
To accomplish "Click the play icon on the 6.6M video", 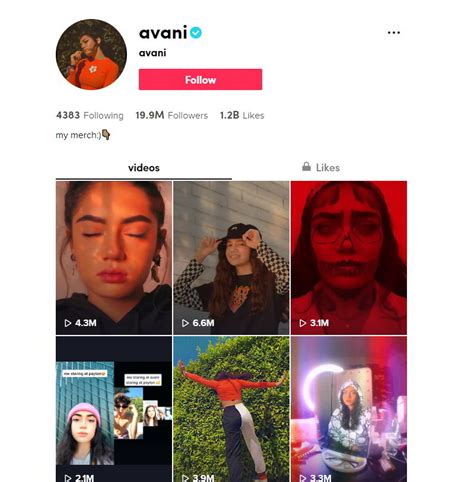I will pyautogui.click(x=185, y=323).
